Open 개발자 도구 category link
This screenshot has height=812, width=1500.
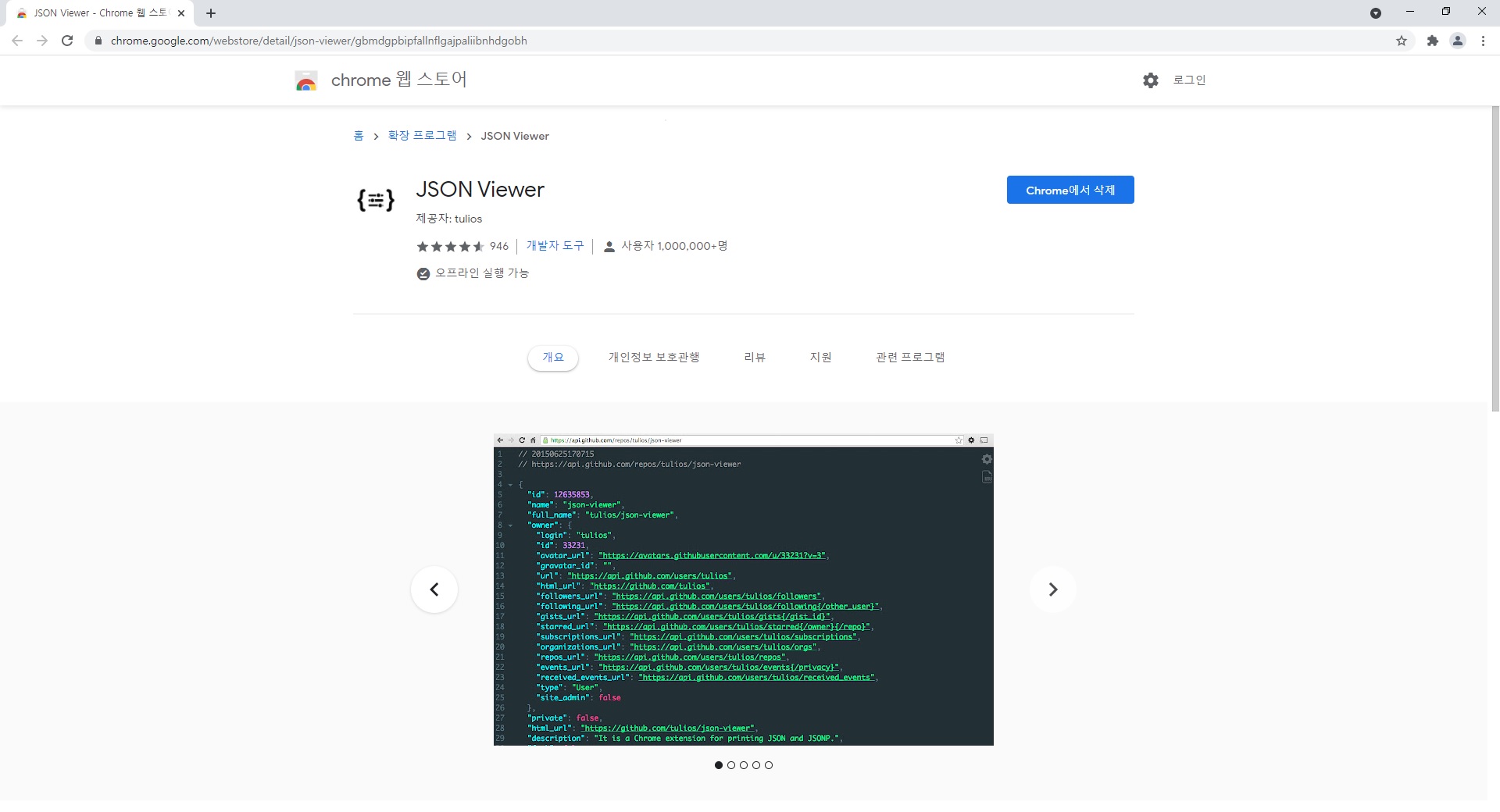555,246
